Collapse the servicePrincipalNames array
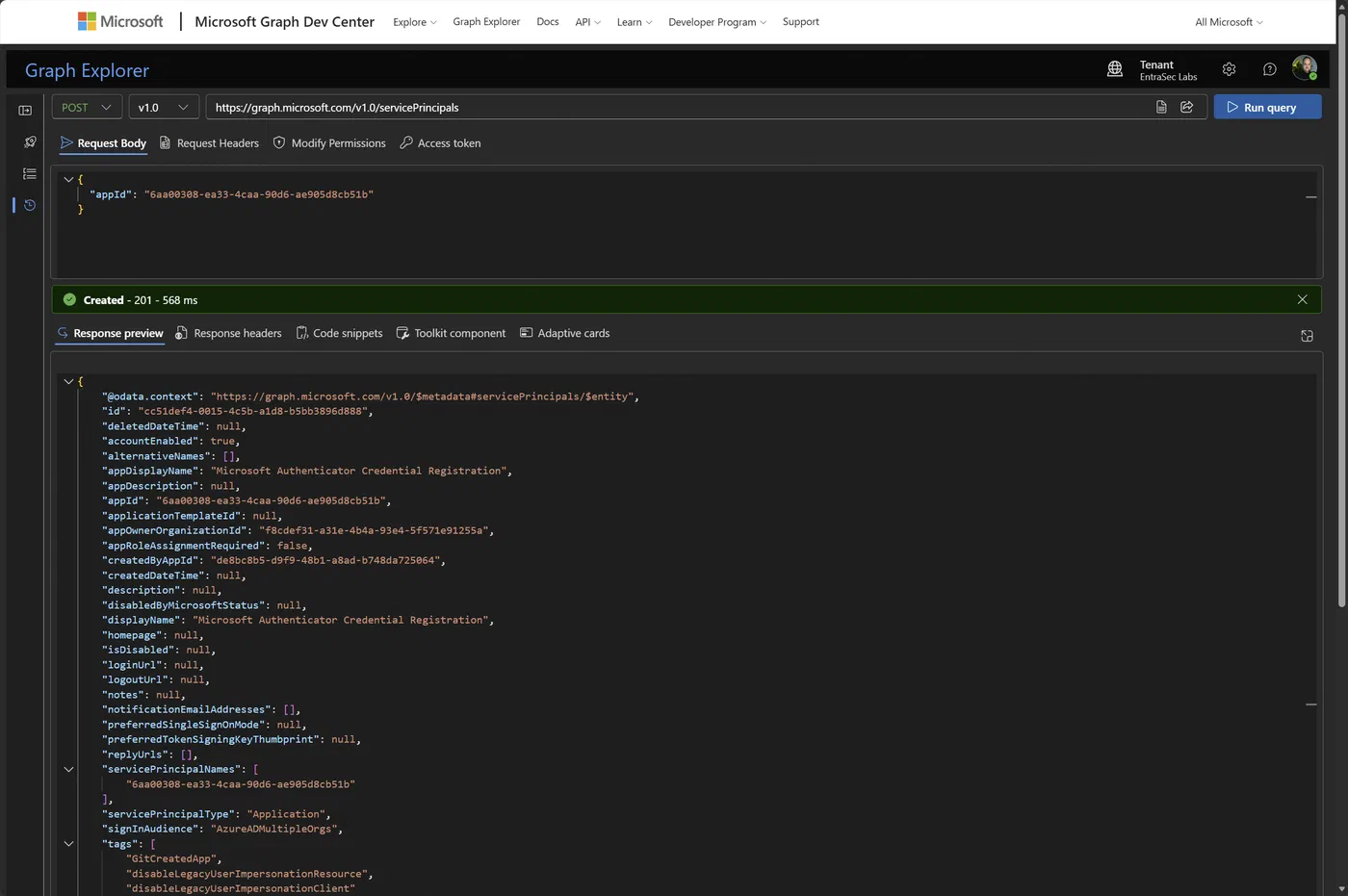The image size is (1348, 896). point(68,769)
